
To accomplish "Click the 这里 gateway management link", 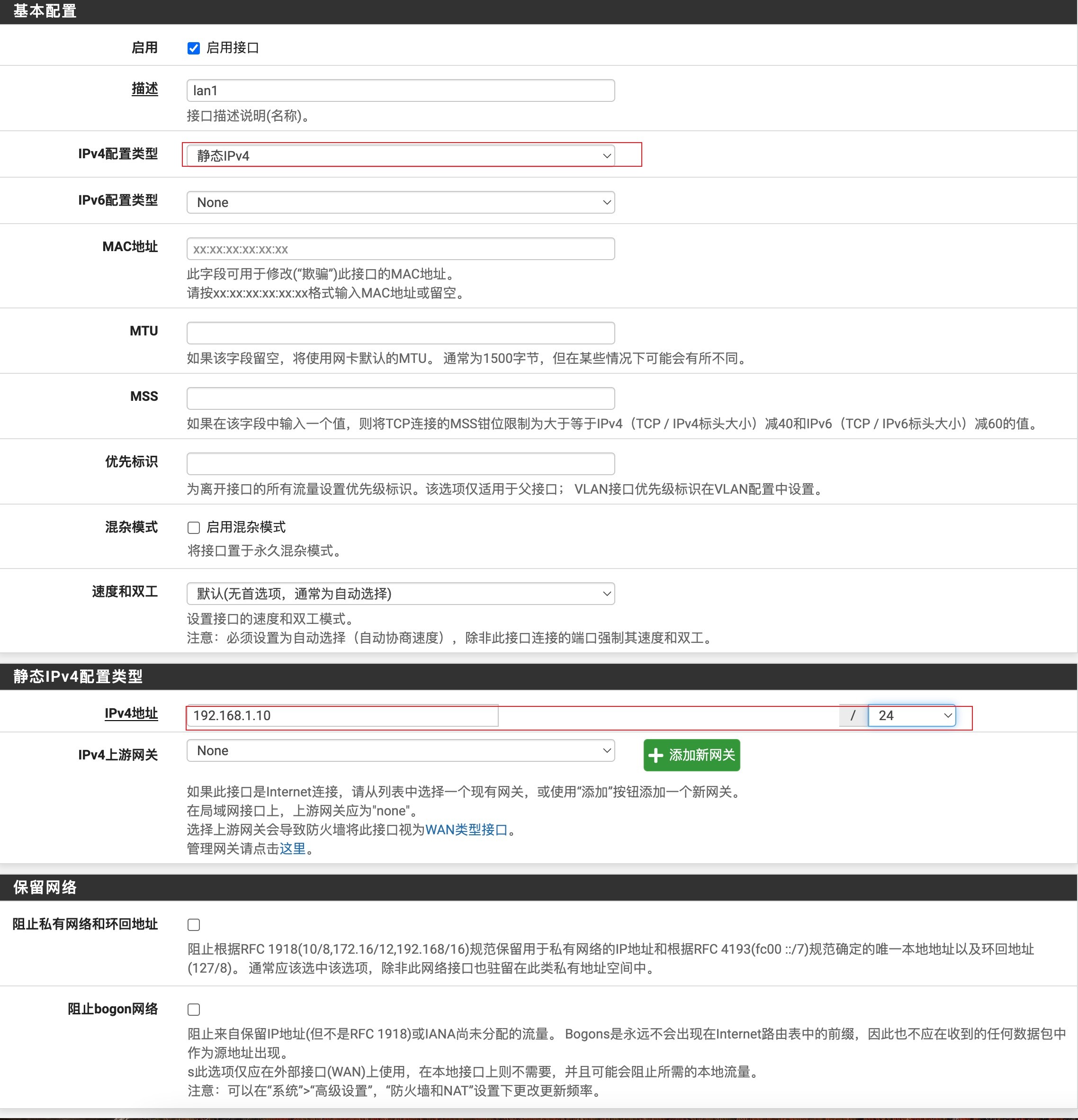I will pyautogui.click(x=293, y=849).
